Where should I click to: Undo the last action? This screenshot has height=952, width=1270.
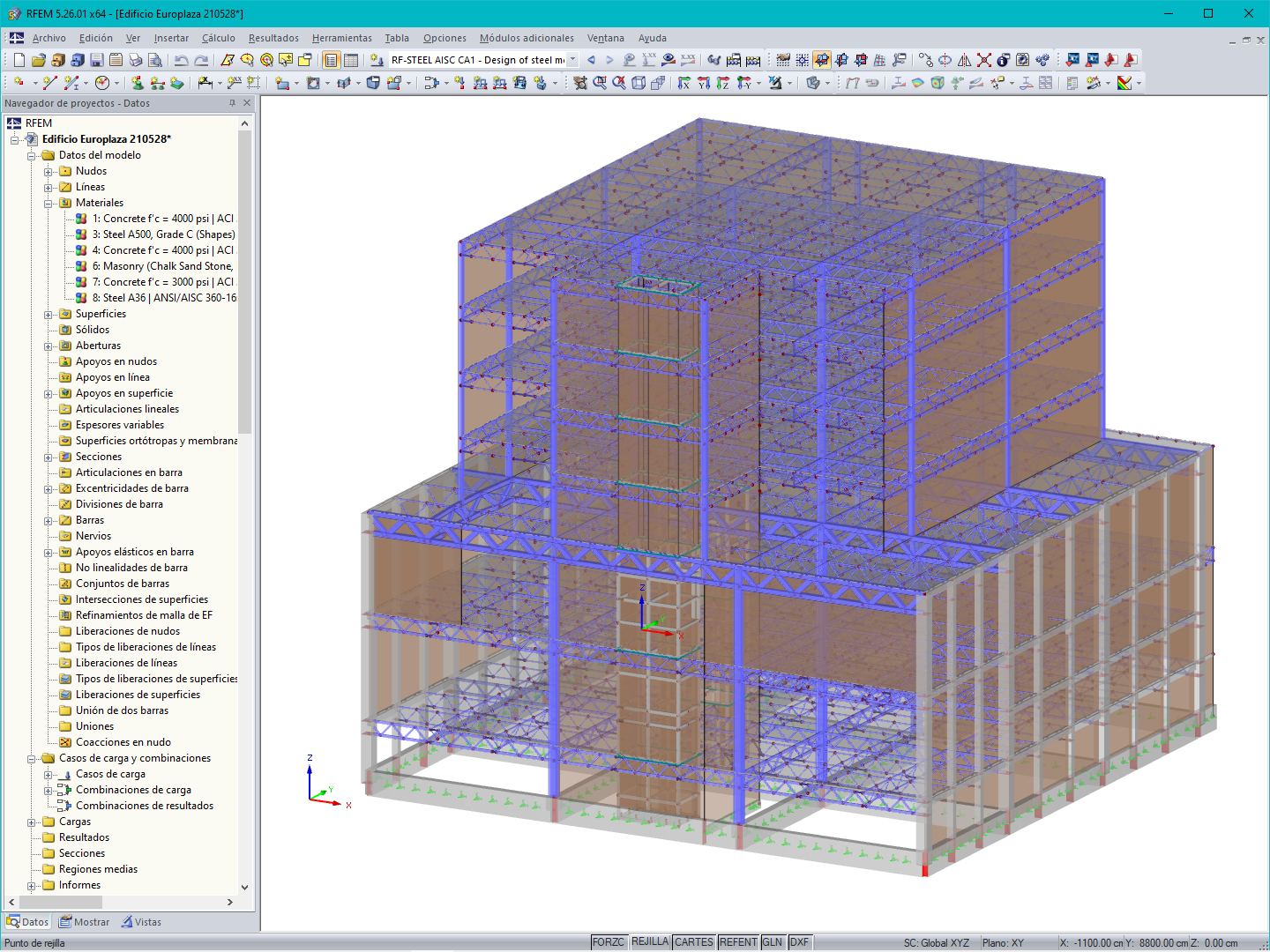pos(182,60)
